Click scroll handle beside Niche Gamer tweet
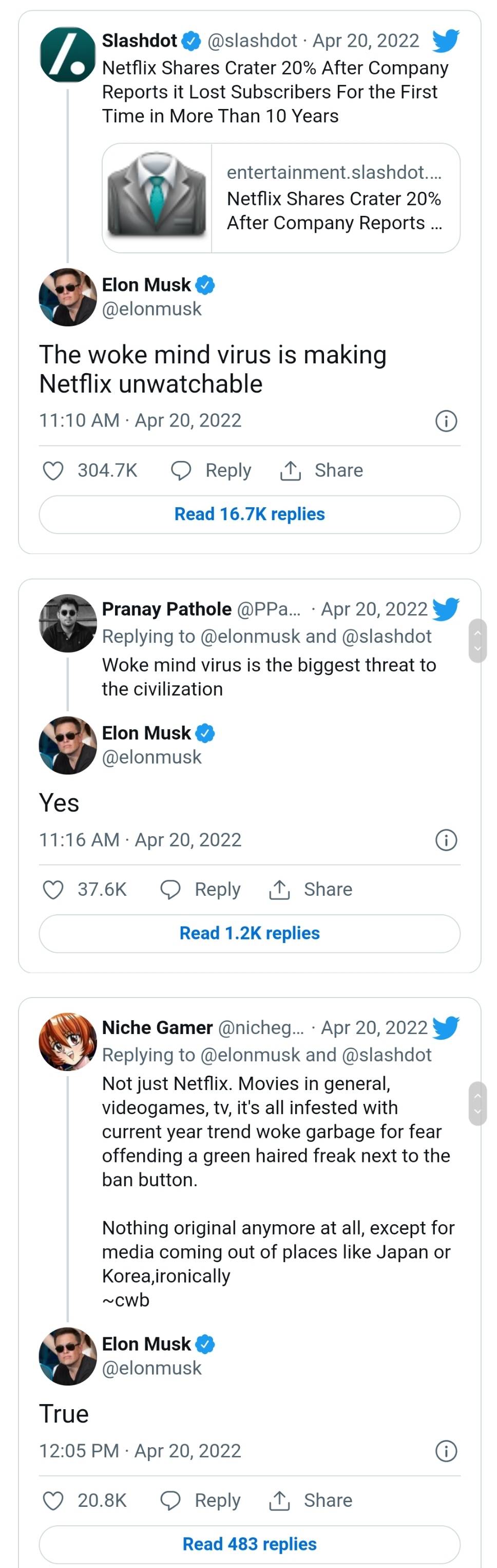 [x=477, y=1103]
